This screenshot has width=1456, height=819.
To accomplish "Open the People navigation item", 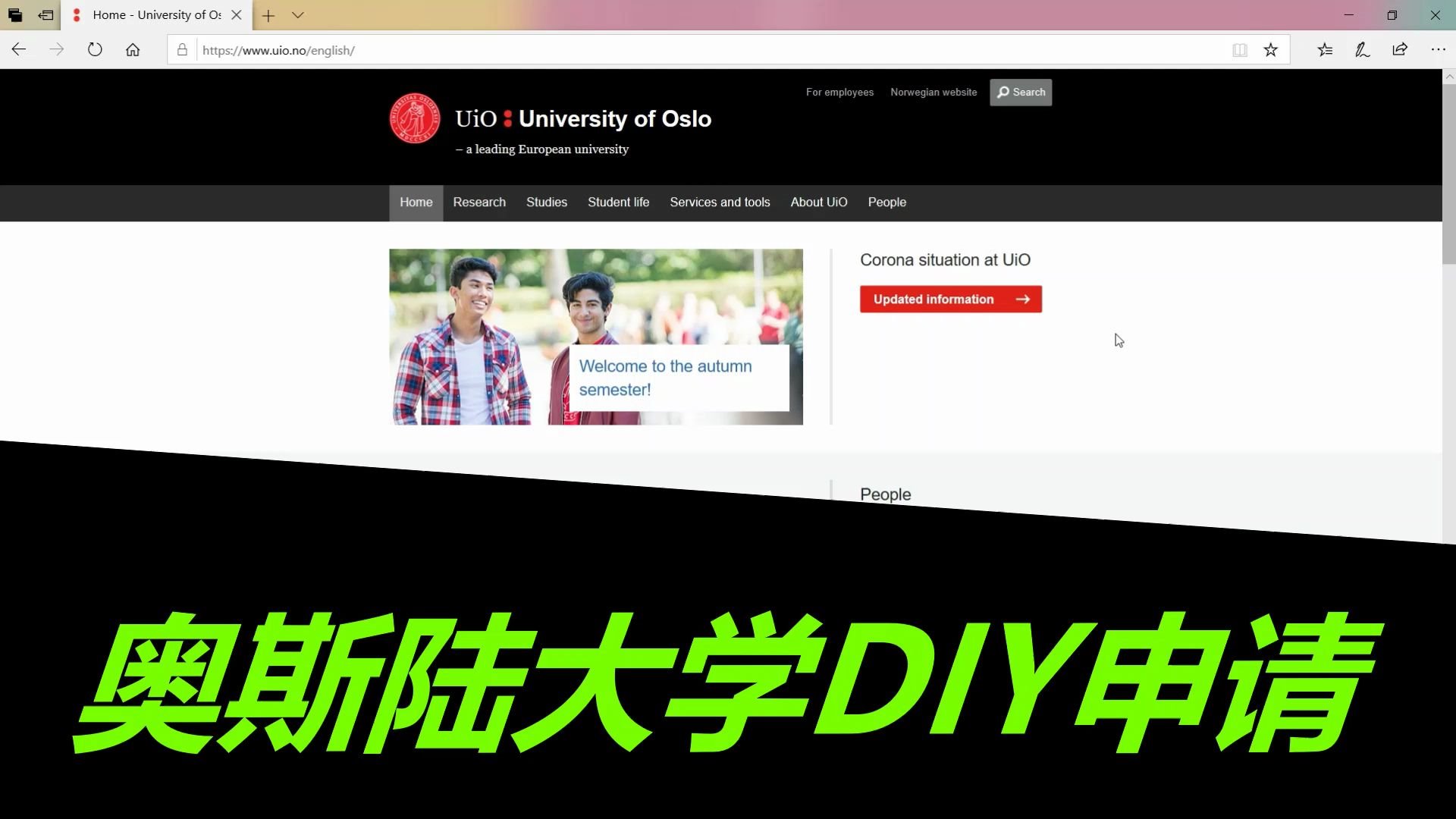I will (887, 202).
